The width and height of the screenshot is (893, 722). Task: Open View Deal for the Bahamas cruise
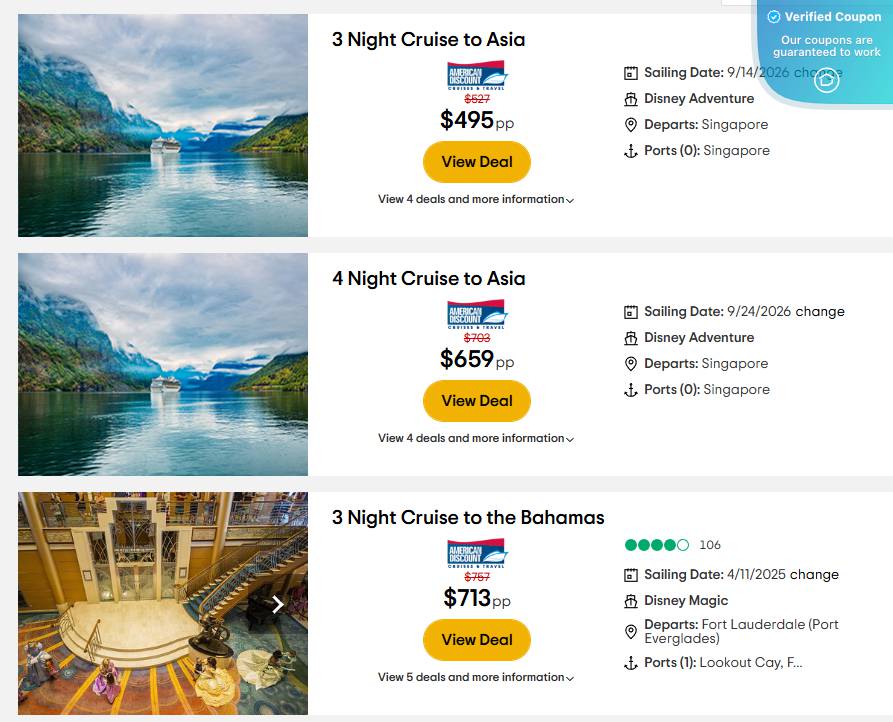pos(477,640)
